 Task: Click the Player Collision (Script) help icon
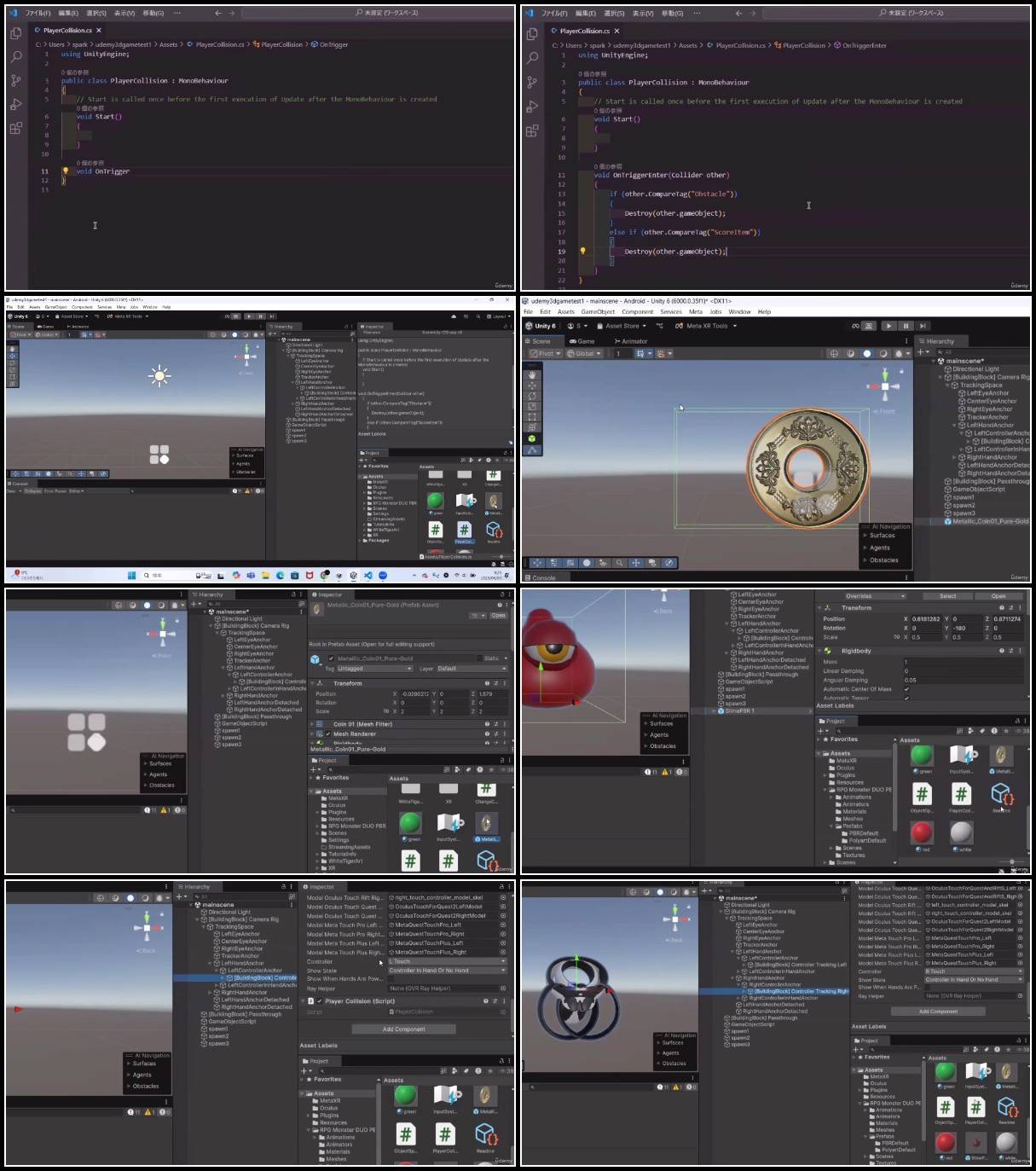coord(487,1001)
